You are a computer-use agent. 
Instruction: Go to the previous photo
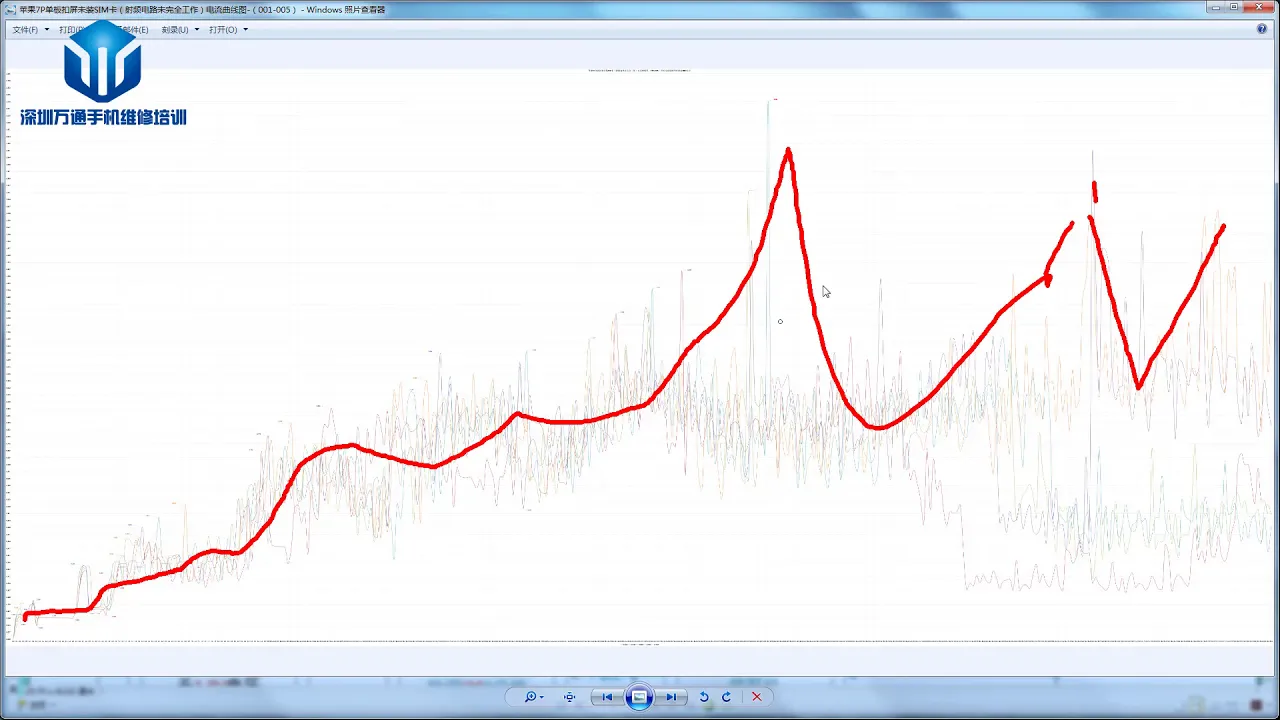click(607, 697)
